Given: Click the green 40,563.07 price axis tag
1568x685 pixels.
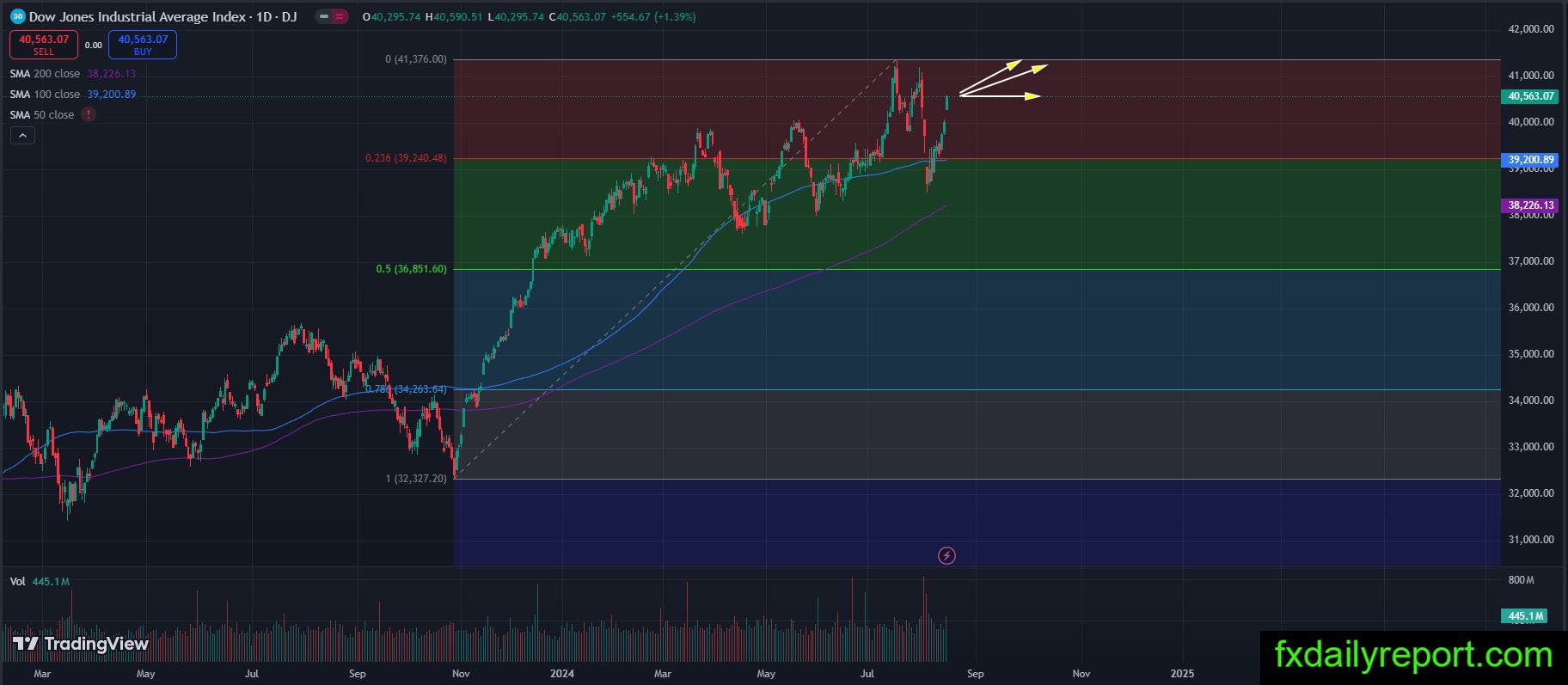Looking at the screenshot, I should pyautogui.click(x=1531, y=96).
